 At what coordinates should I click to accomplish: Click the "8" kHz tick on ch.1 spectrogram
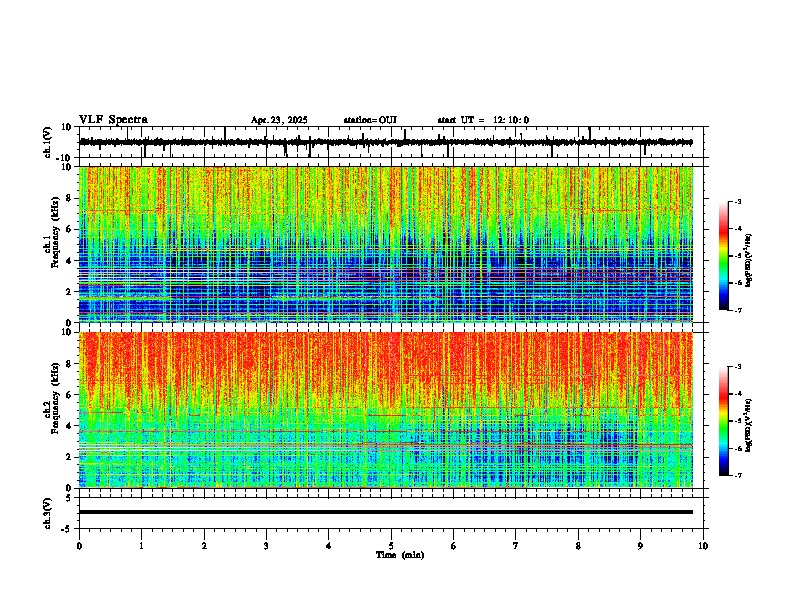tap(71, 198)
